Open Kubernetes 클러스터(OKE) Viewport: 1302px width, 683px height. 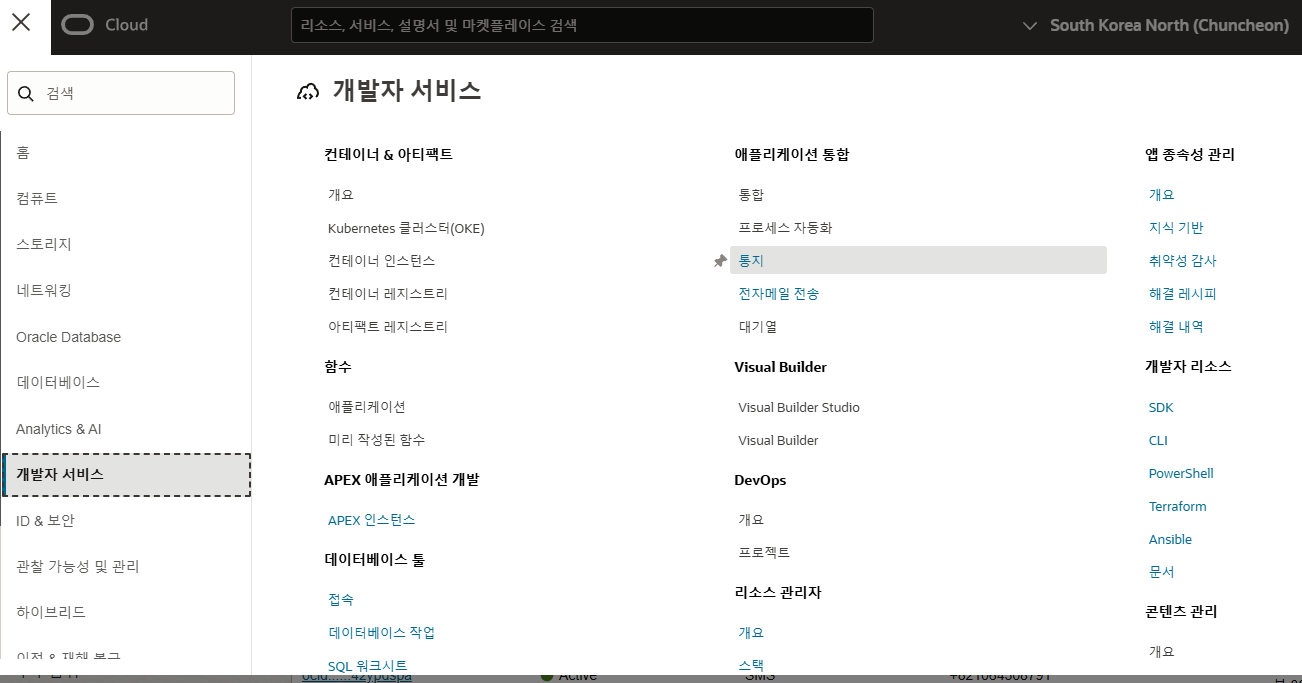click(406, 228)
